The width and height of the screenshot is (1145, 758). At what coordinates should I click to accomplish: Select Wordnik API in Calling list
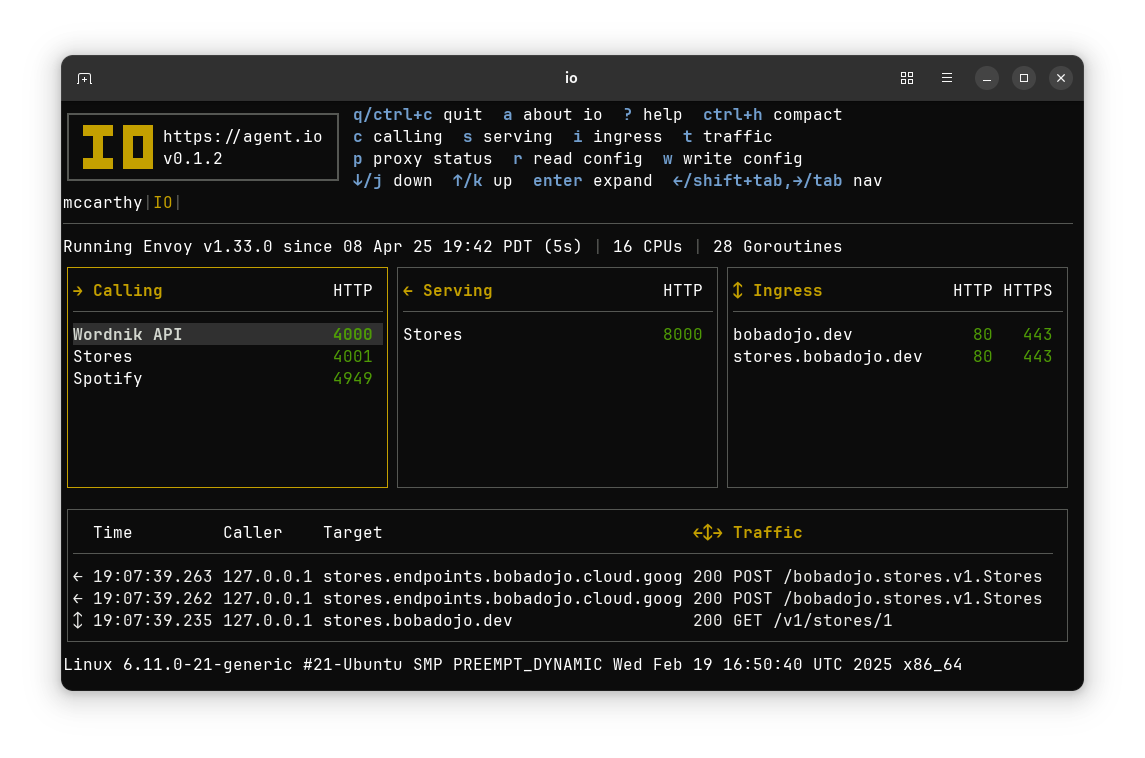pos(227,334)
